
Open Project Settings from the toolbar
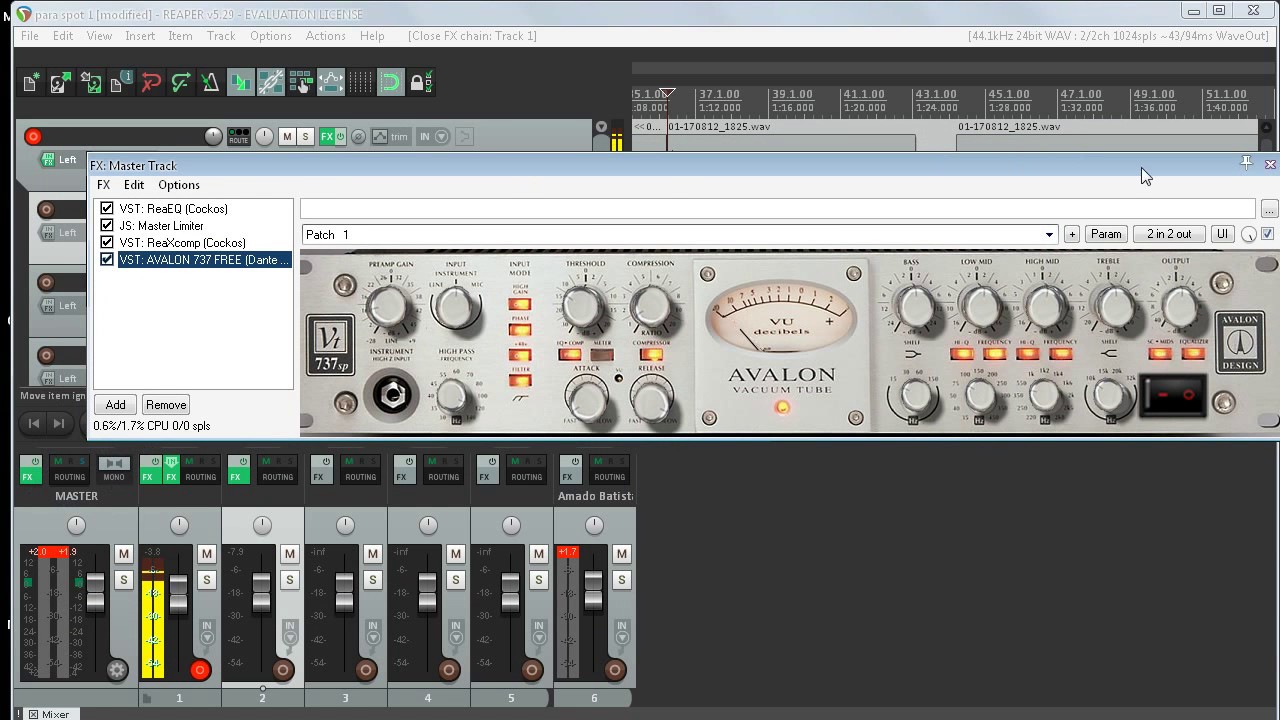pos(121,83)
